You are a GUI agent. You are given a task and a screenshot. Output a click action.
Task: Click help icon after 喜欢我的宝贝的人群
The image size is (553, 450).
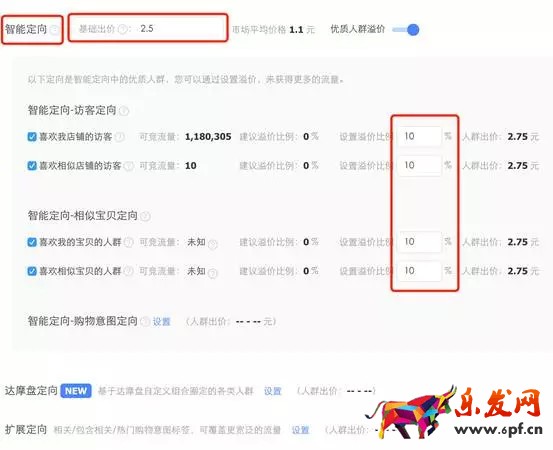129,242
